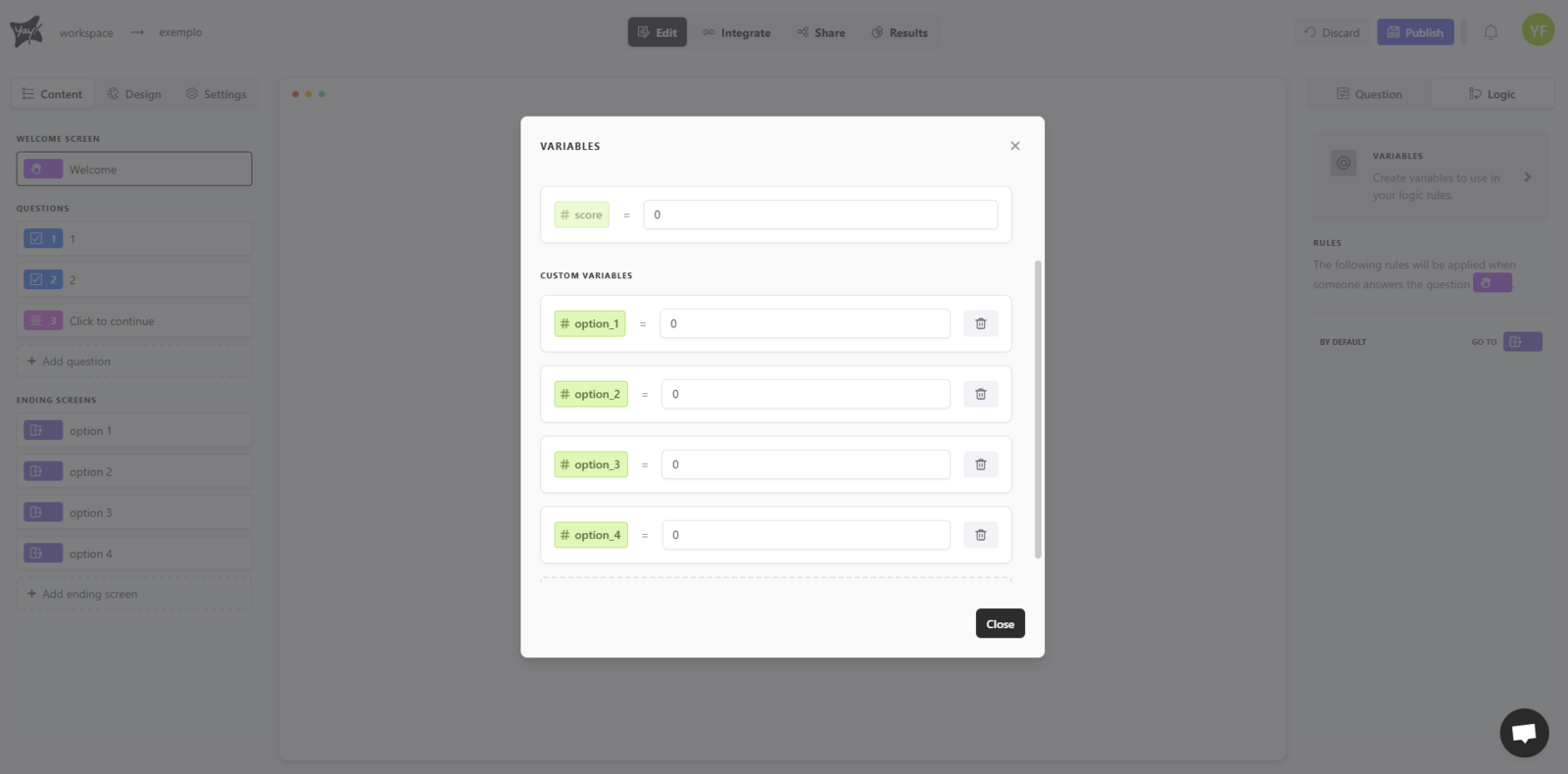The width and height of the screenshot is (1568, 774).
Task: Open the By Default go-to target selector
Action: (1522, 342)
